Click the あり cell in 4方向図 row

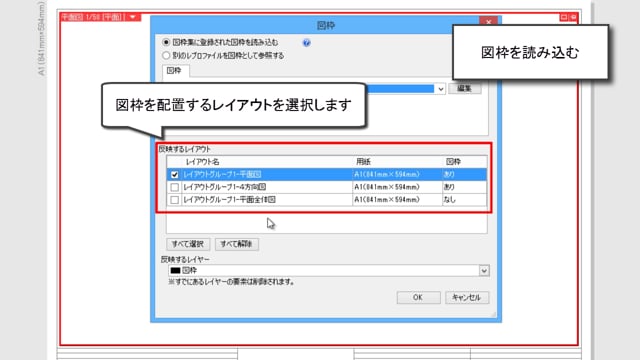(x=464, y=187)
